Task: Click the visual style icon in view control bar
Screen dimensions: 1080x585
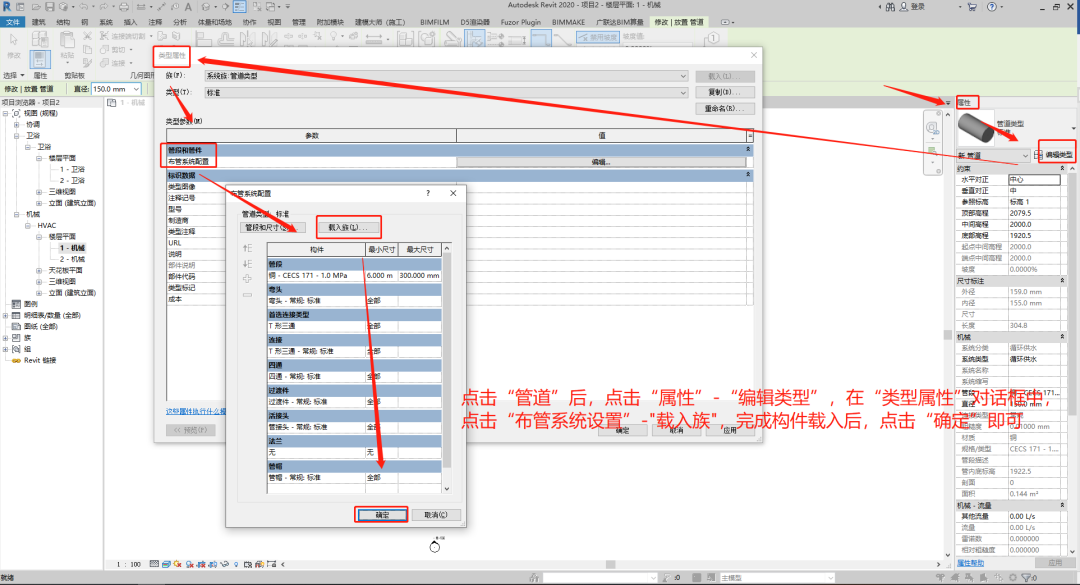Action: (166, 564)
